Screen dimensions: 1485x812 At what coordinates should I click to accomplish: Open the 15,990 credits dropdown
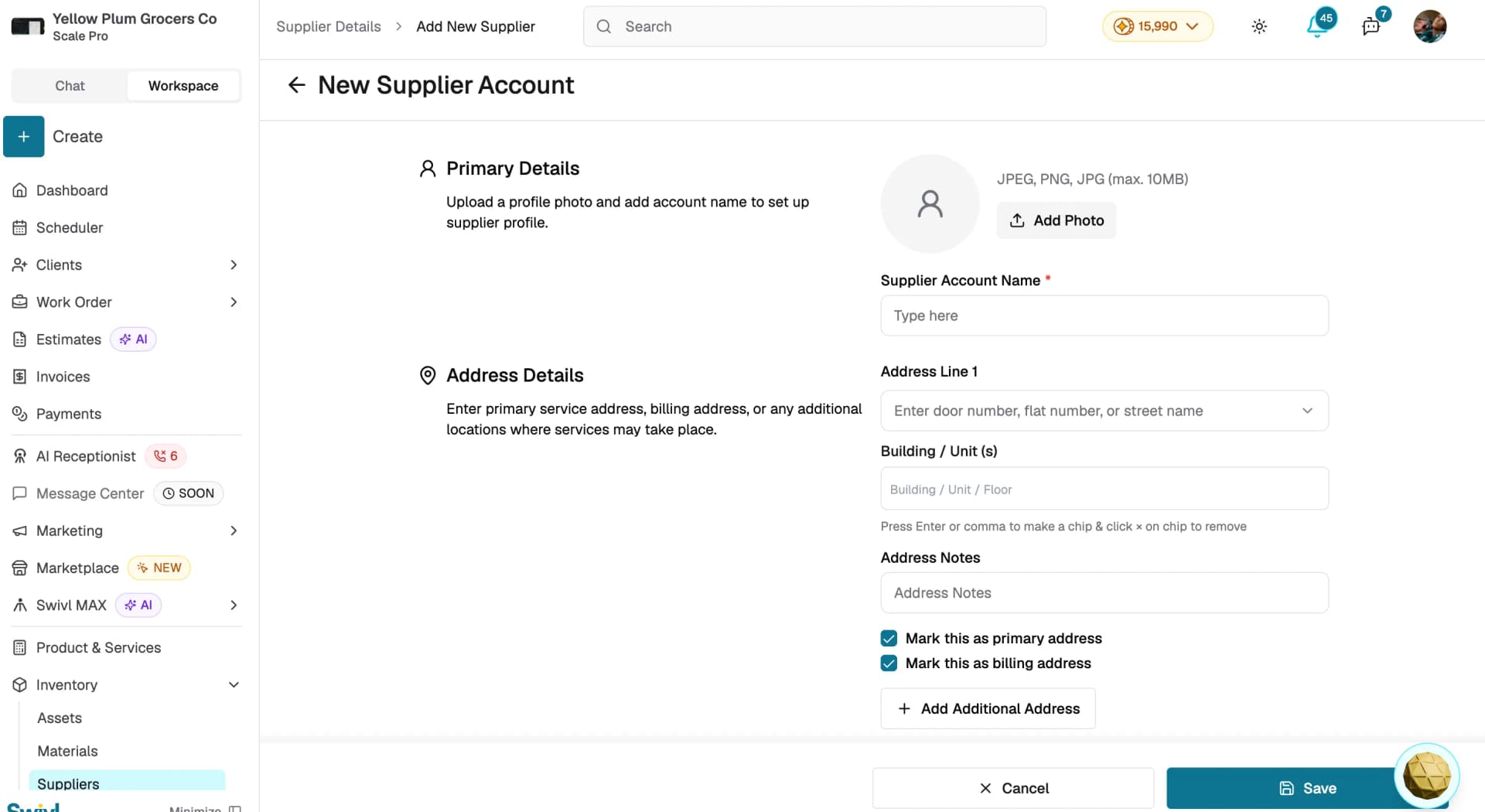pyautogui.click(x=1157, y=26)
